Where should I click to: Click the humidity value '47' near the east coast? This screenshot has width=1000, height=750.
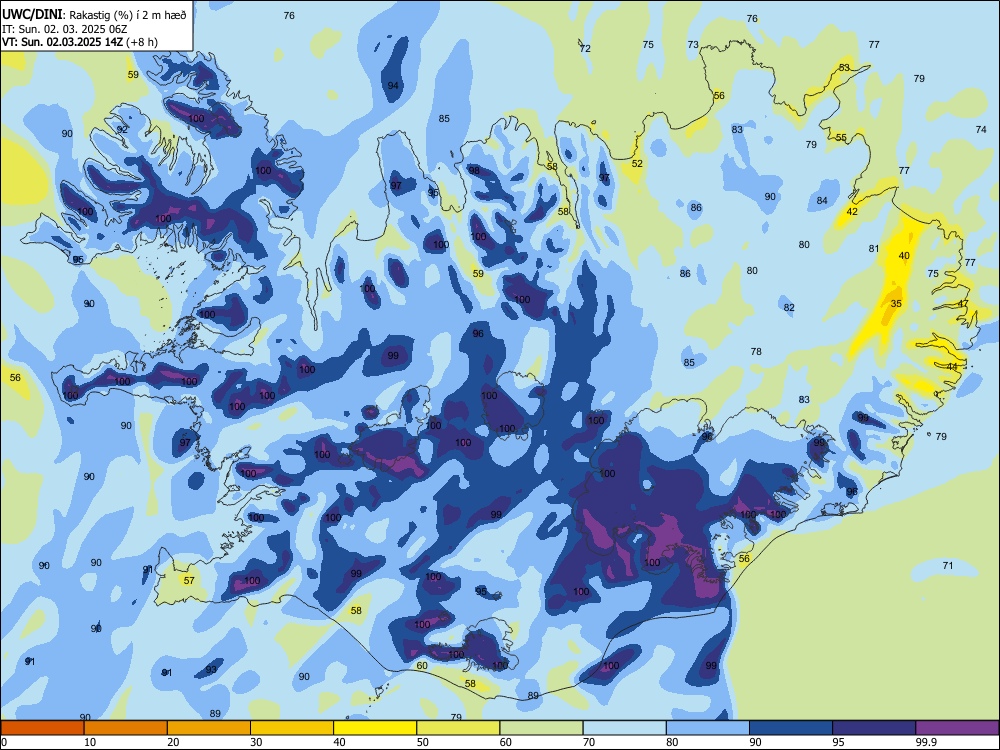(x=963, y=304)
